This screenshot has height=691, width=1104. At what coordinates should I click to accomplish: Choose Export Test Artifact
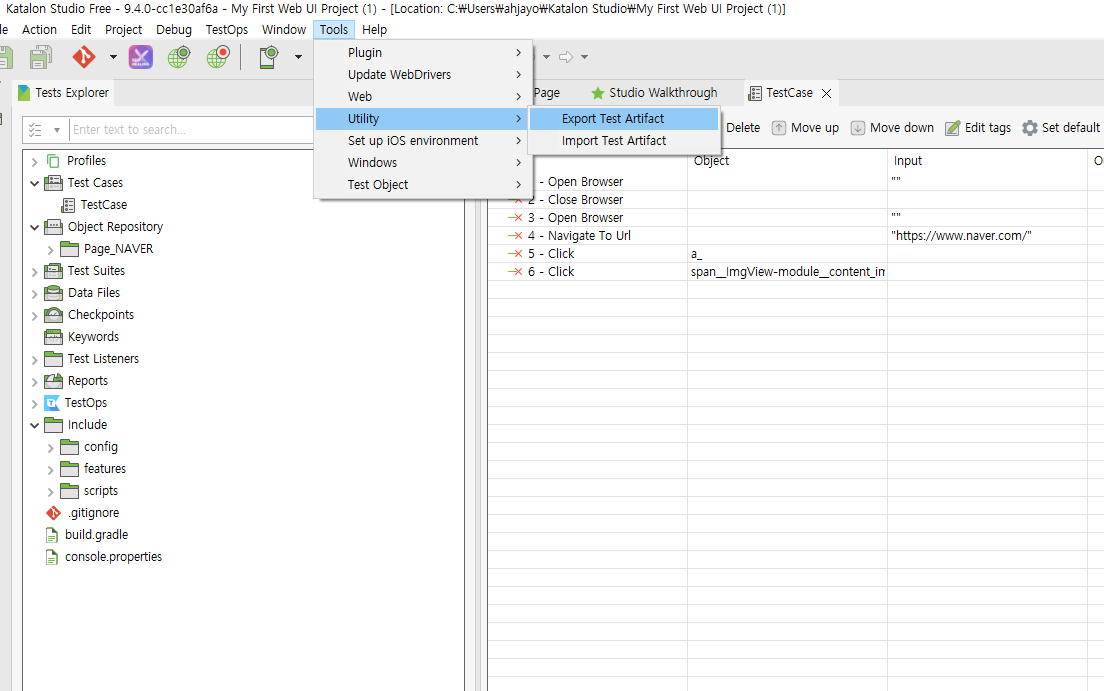pyautogui.click(x=624, y=119)
